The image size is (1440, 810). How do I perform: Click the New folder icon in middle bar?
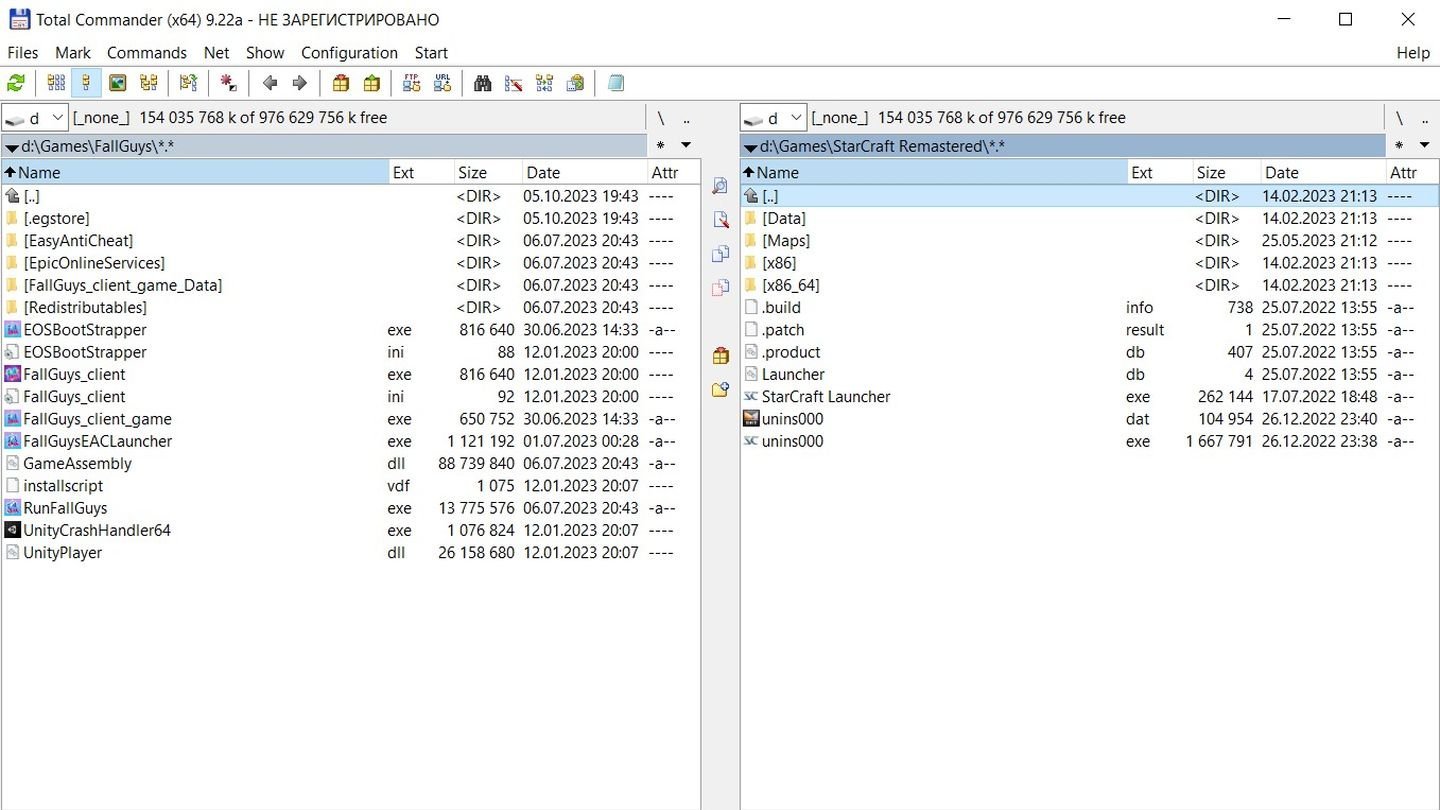coord(720,390)
